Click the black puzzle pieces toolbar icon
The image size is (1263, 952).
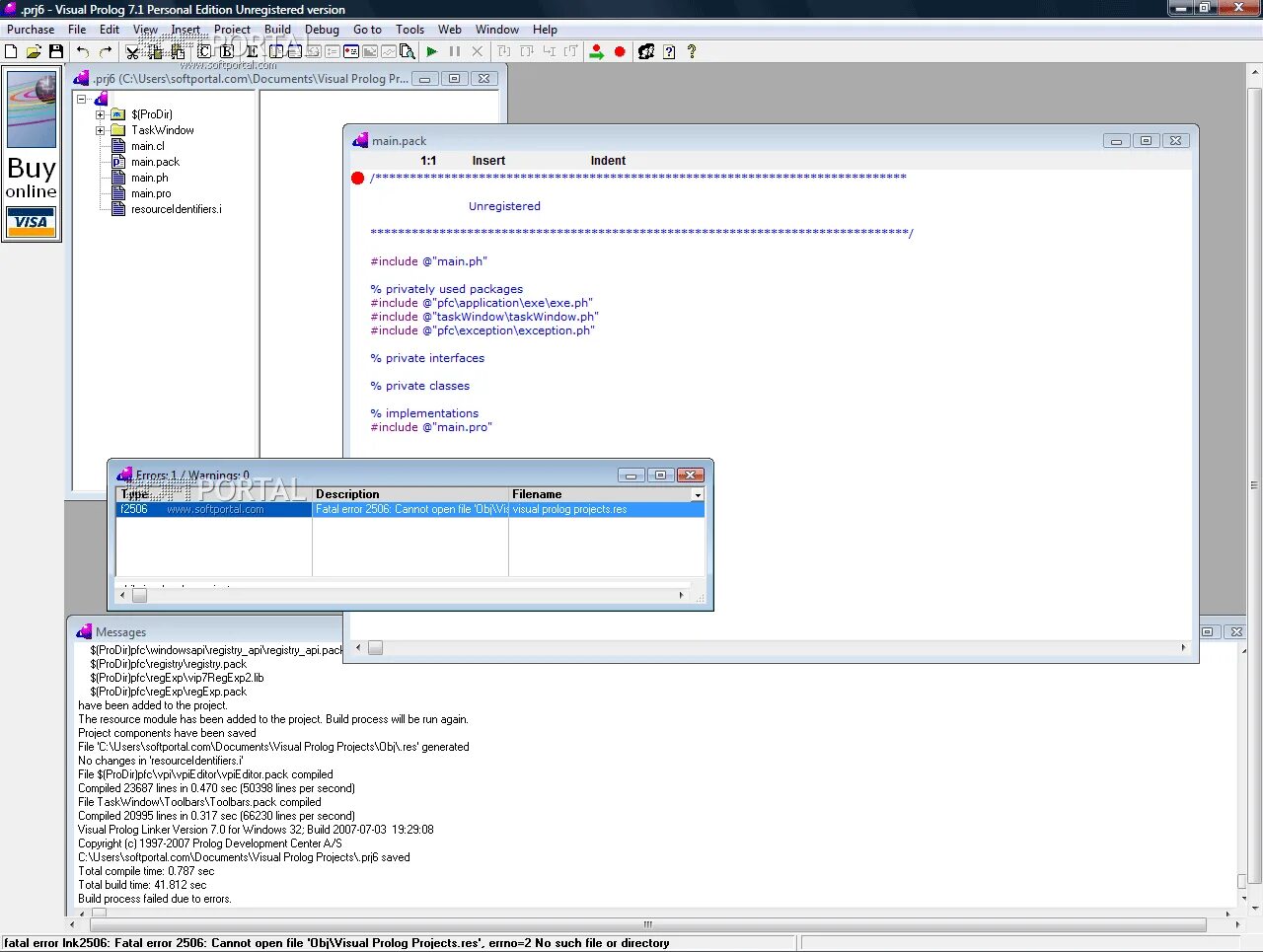click(646, 51)
